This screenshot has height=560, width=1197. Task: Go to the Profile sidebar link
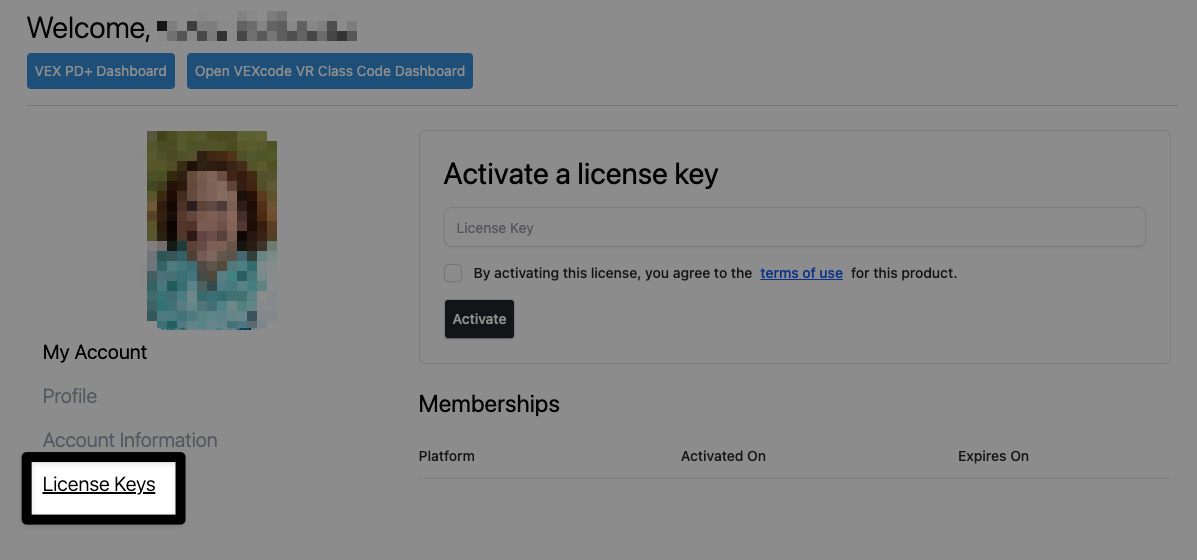coord(69,397)
